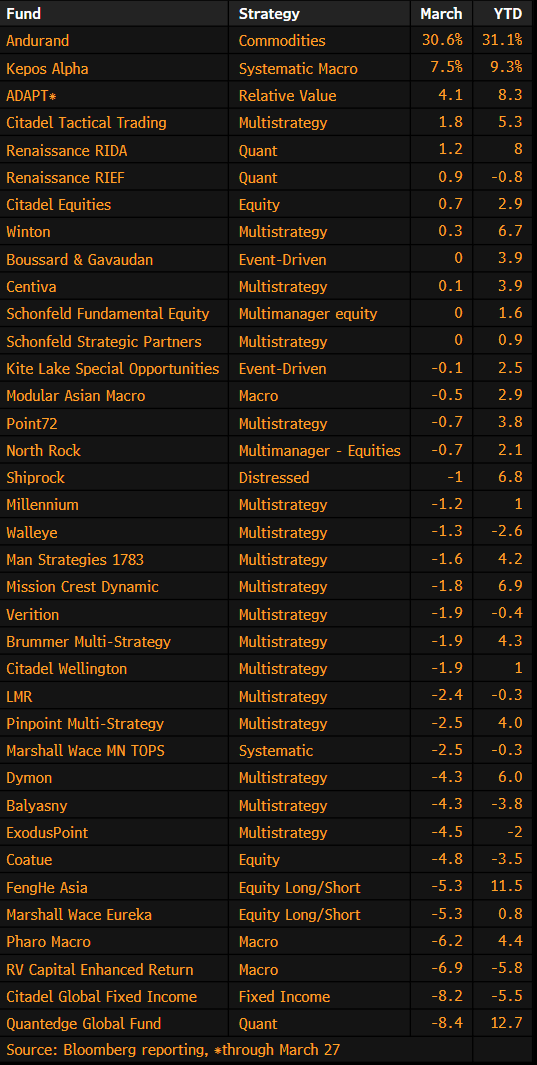Click the Millennium fund name

click(x=42, y=505)
